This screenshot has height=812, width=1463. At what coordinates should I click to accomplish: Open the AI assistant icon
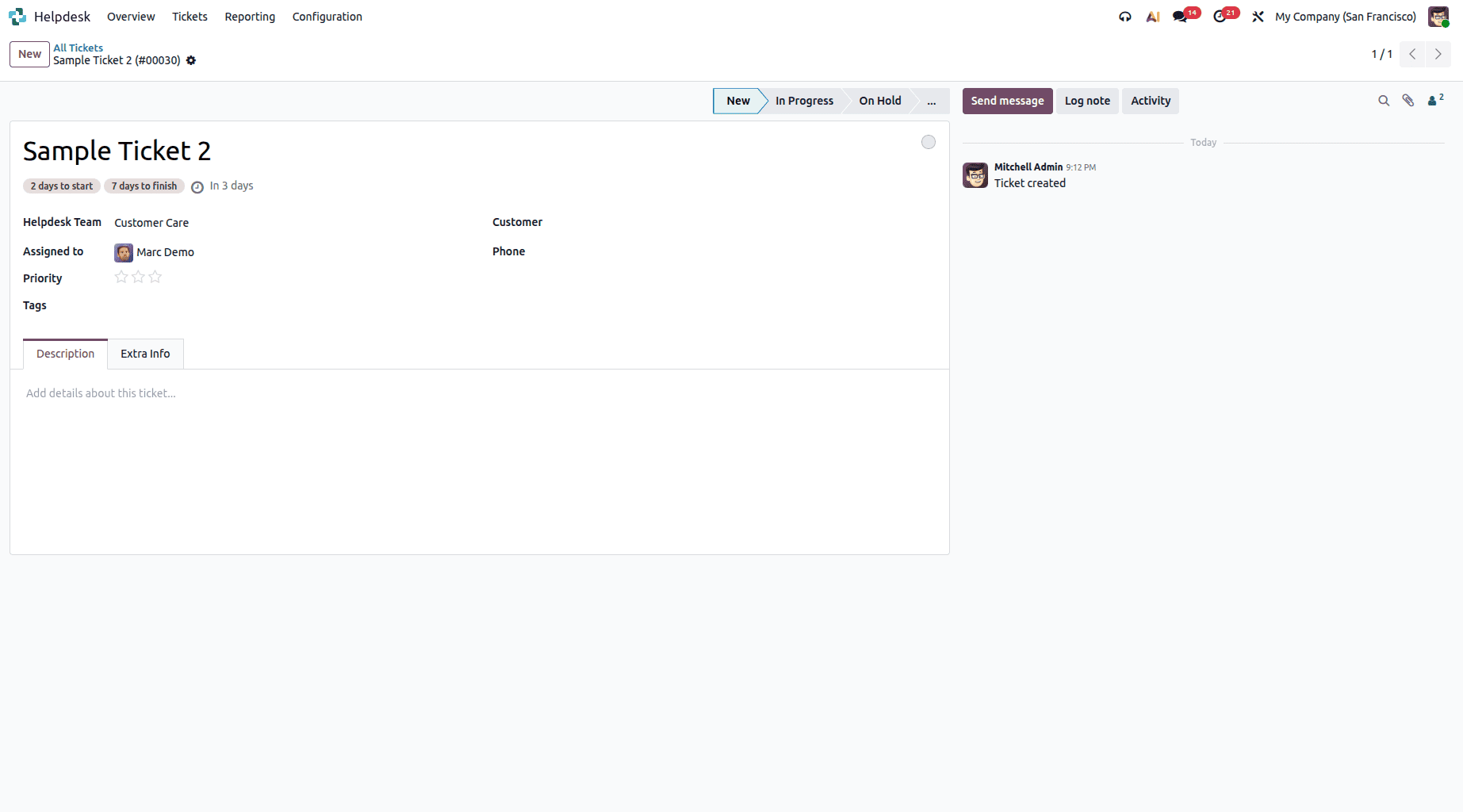[x=1153, y=17]
